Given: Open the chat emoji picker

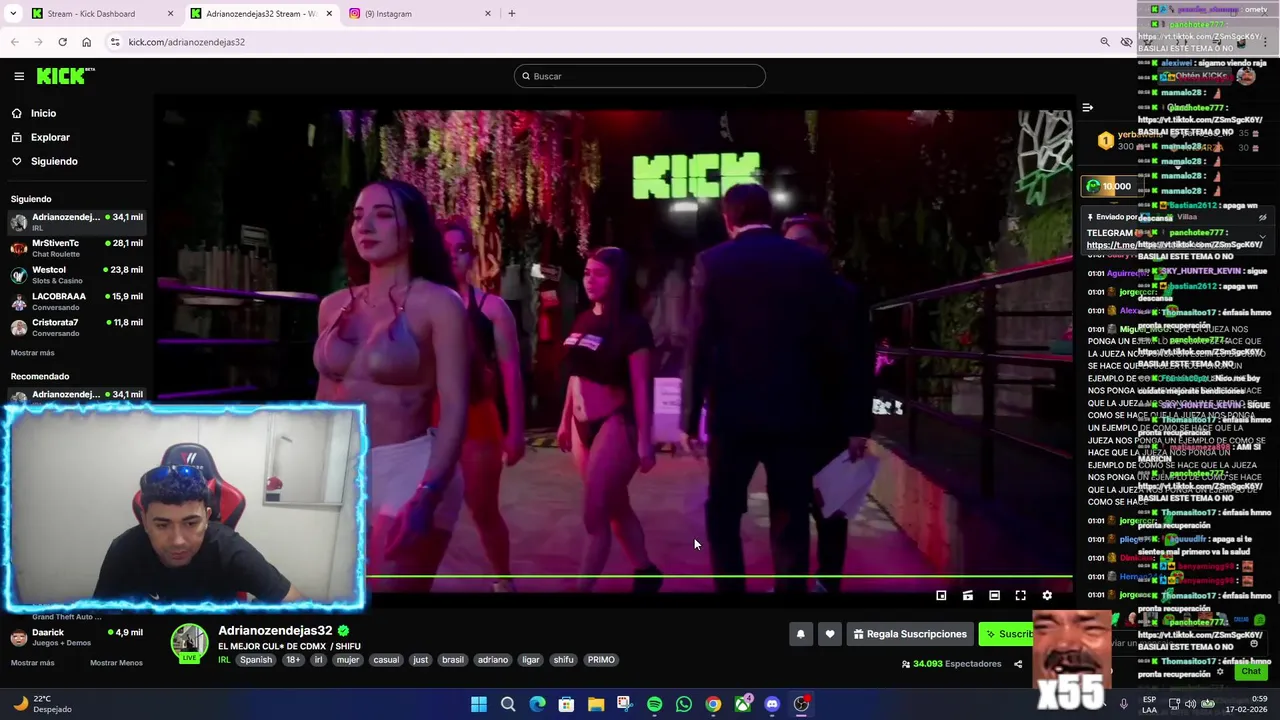Looking at the screenshot, I should pyautogui.click(x=1254, y=644).
